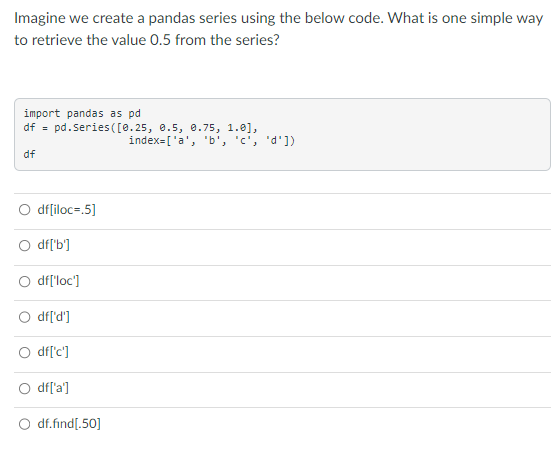The height and width of the screenshot is (453, 553).
Task: Click the final 'df' line in code block
Action: [x=29, y=154]
